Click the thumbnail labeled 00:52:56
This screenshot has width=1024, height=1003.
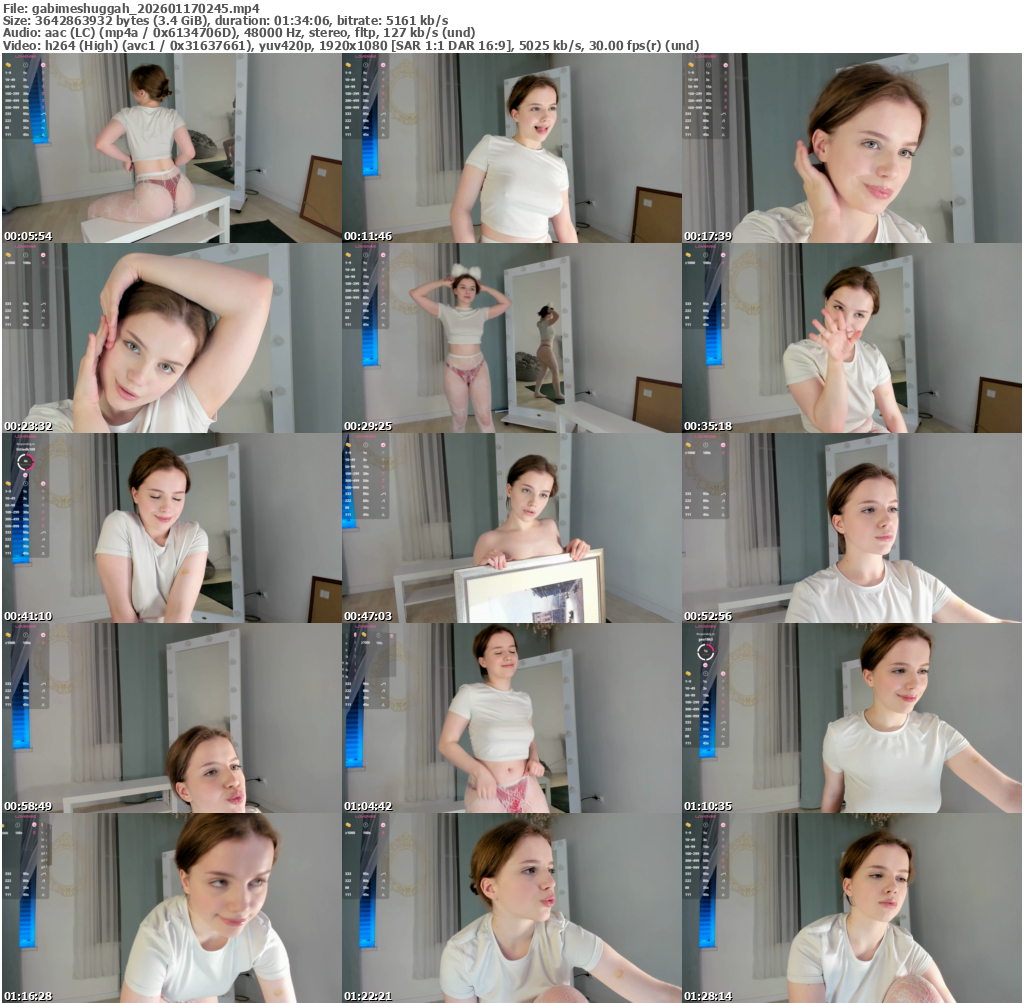point(851,528)
